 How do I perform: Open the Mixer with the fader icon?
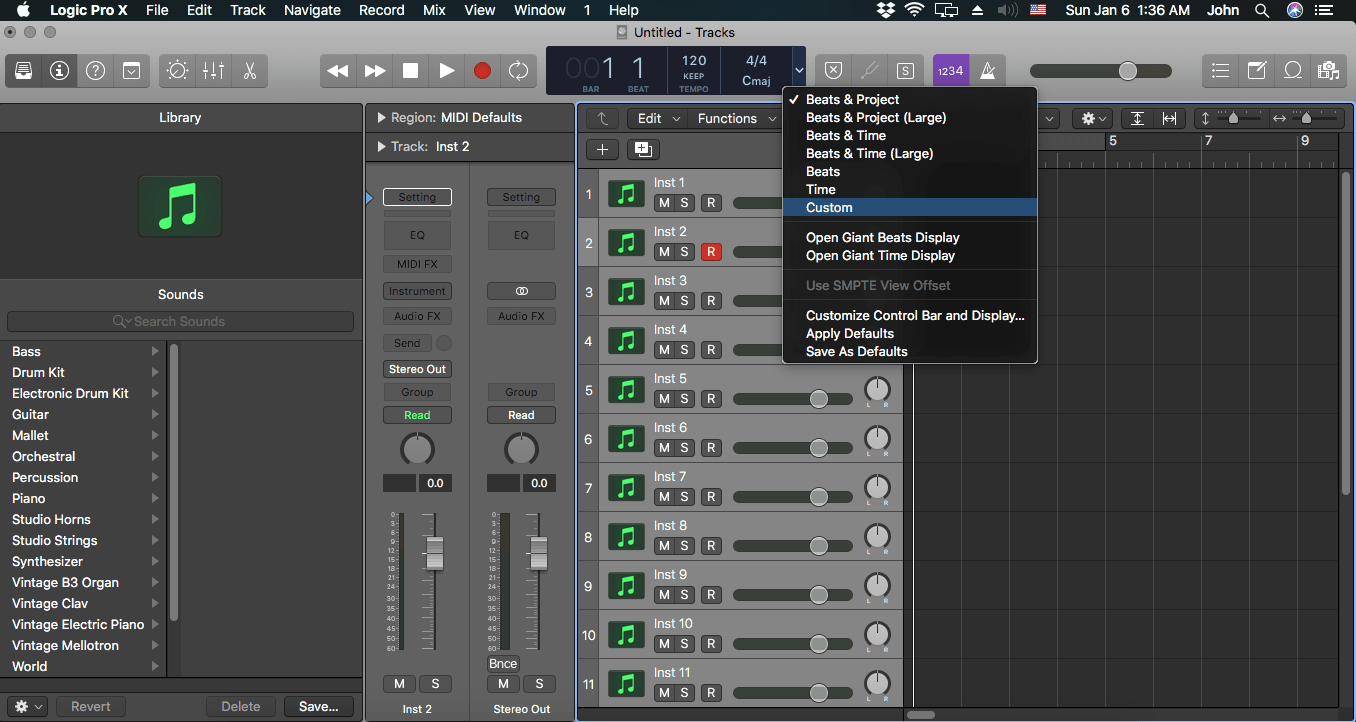pos(213,70)
